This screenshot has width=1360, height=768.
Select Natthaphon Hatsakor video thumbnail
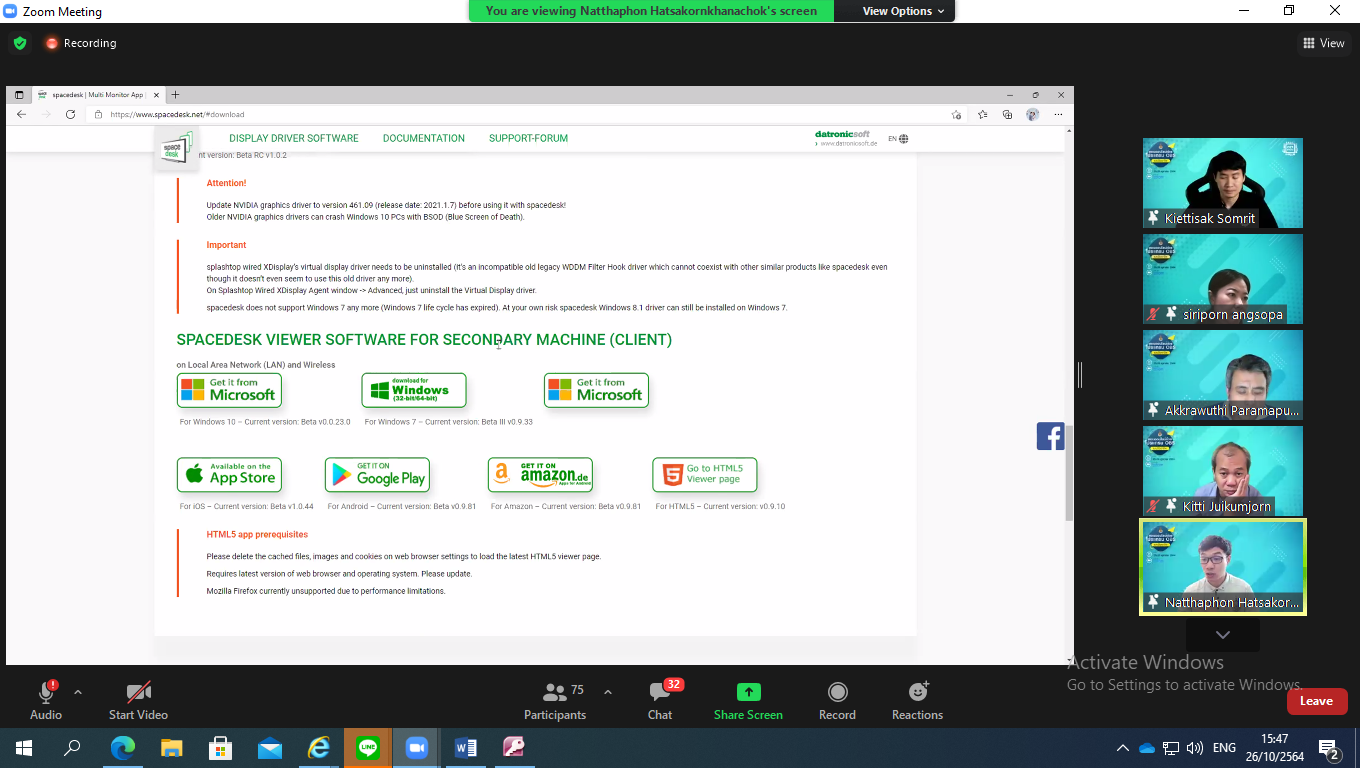1223,567
